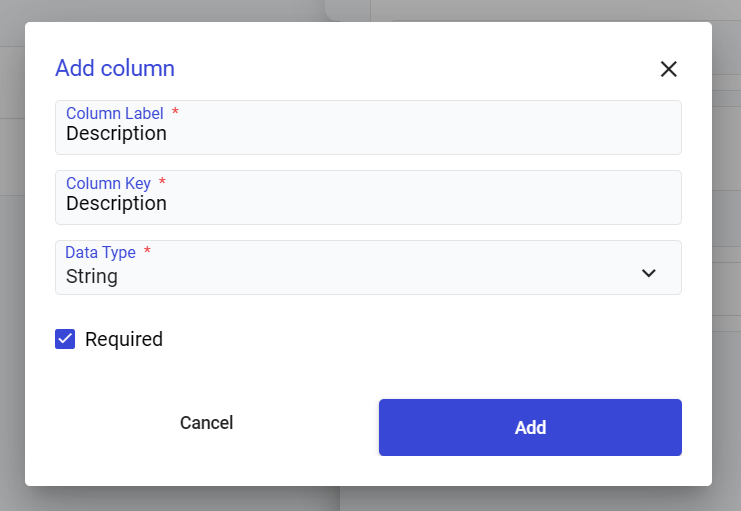Click the Column Key floating caption
This screenshot has height=511, width=741.
coord(108,184)
